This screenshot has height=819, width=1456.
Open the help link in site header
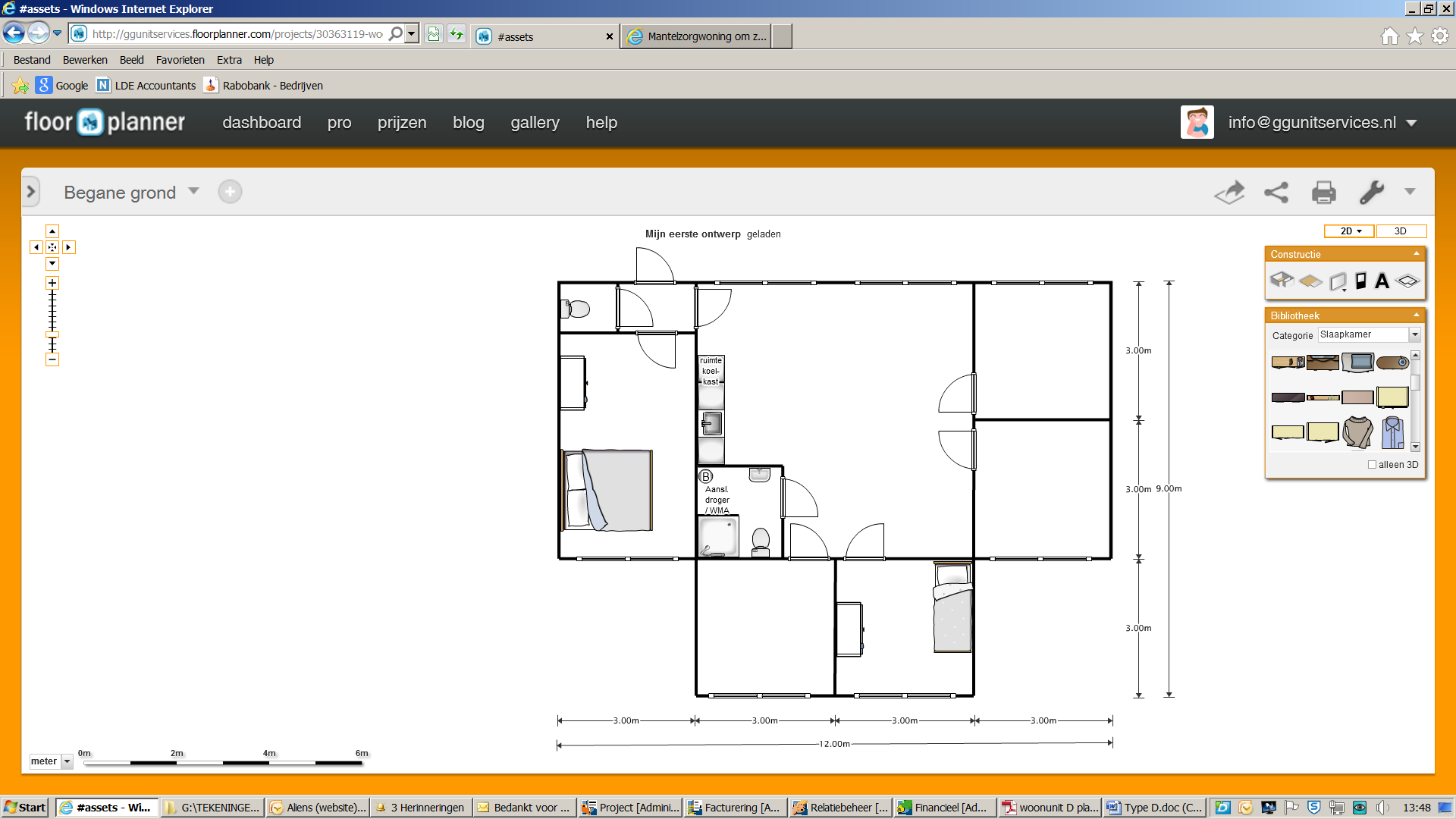pyautogui.click(x=601, y=123)
